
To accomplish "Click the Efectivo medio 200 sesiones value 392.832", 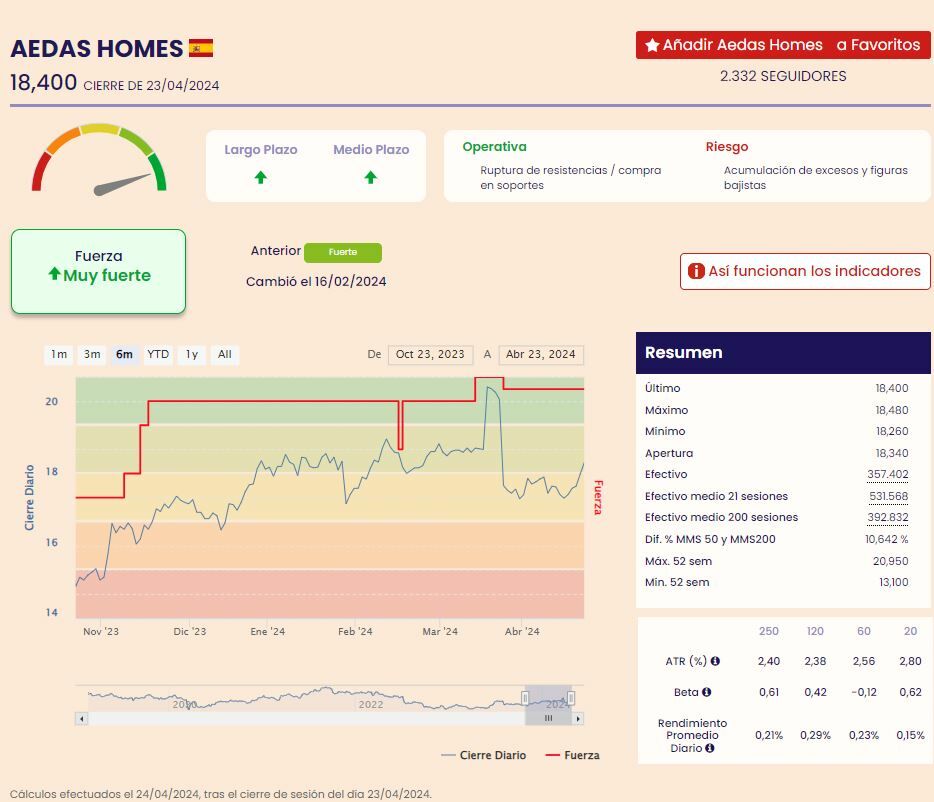I will 888,517.
